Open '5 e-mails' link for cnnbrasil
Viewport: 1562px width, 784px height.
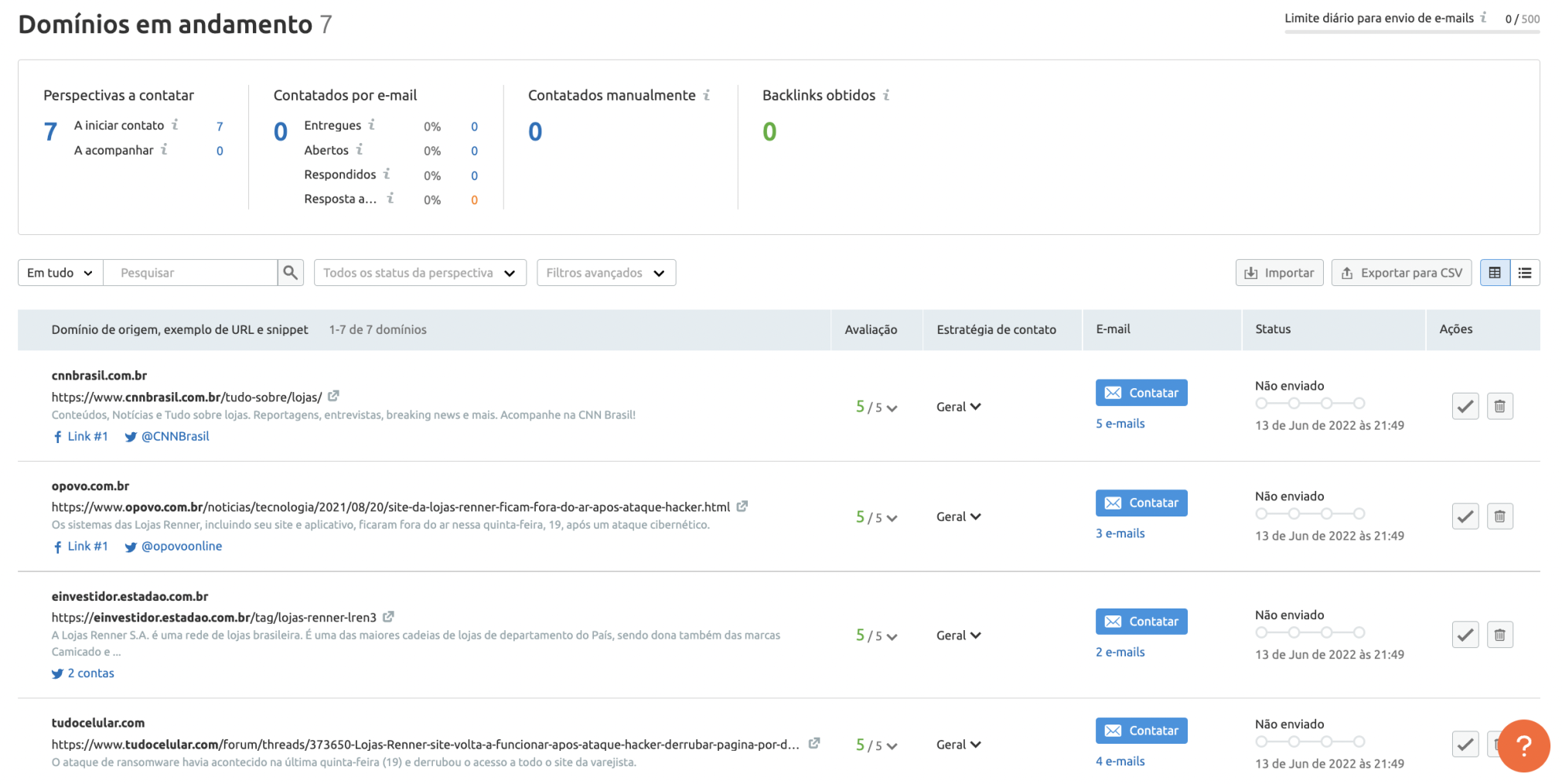1120,424
